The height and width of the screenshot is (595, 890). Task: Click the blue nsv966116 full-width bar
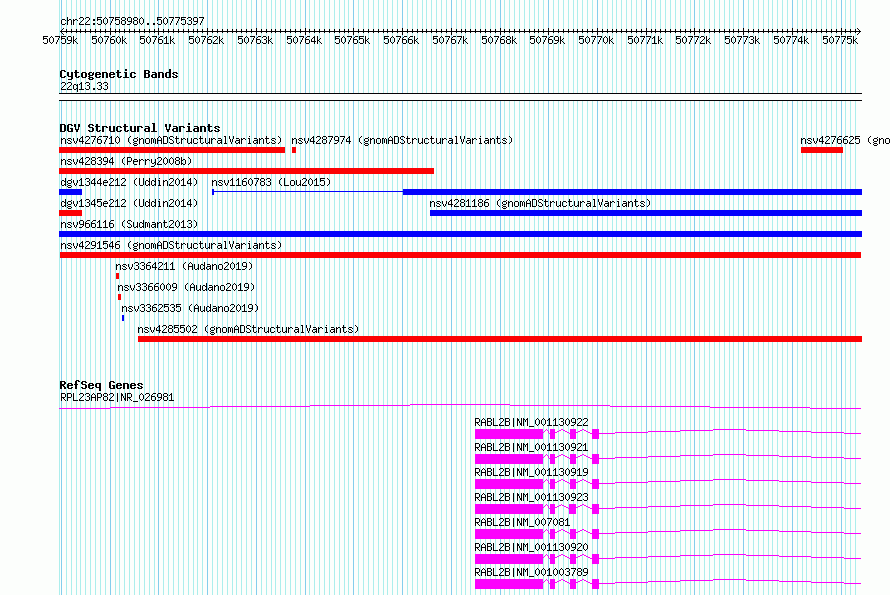(460, 234)
